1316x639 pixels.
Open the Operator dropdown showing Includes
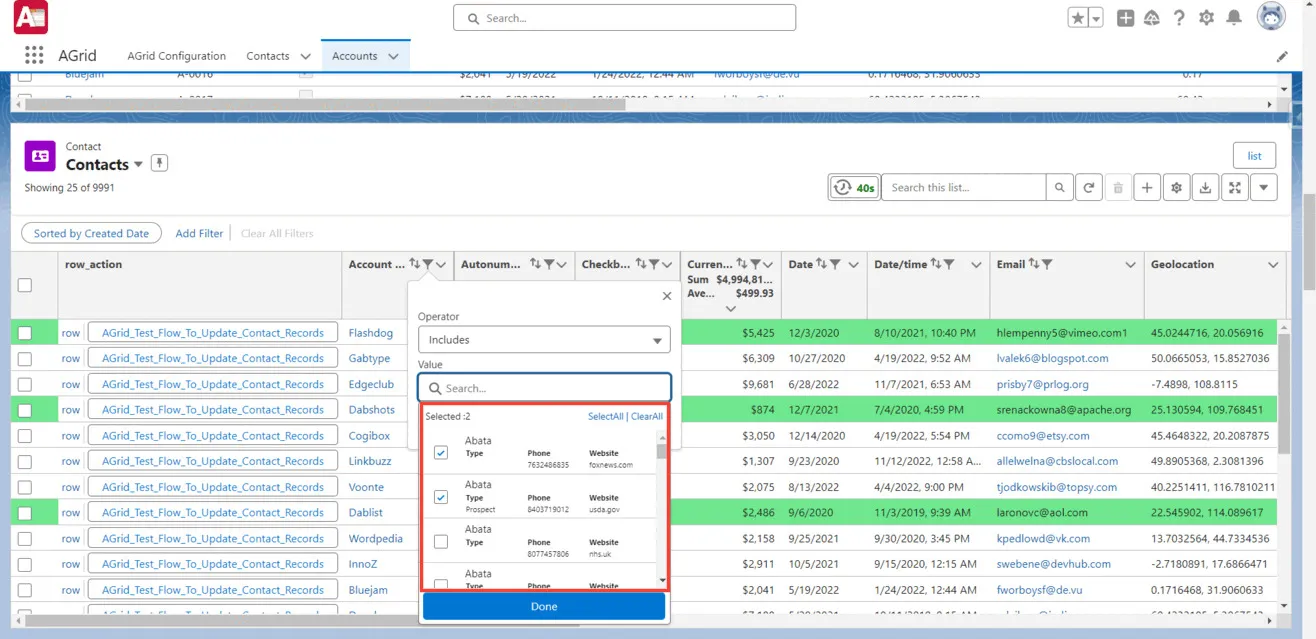[543, 340]
